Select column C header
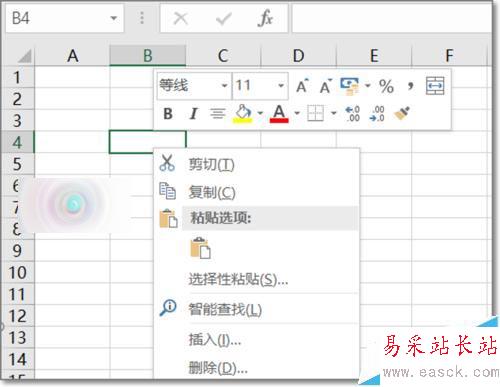500x387 pixels. (223, 56)
